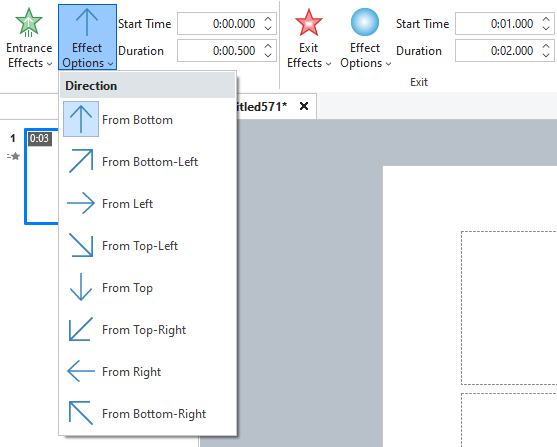
Task: Select the highlighted From Bottom option
Action: coord(147,120)
